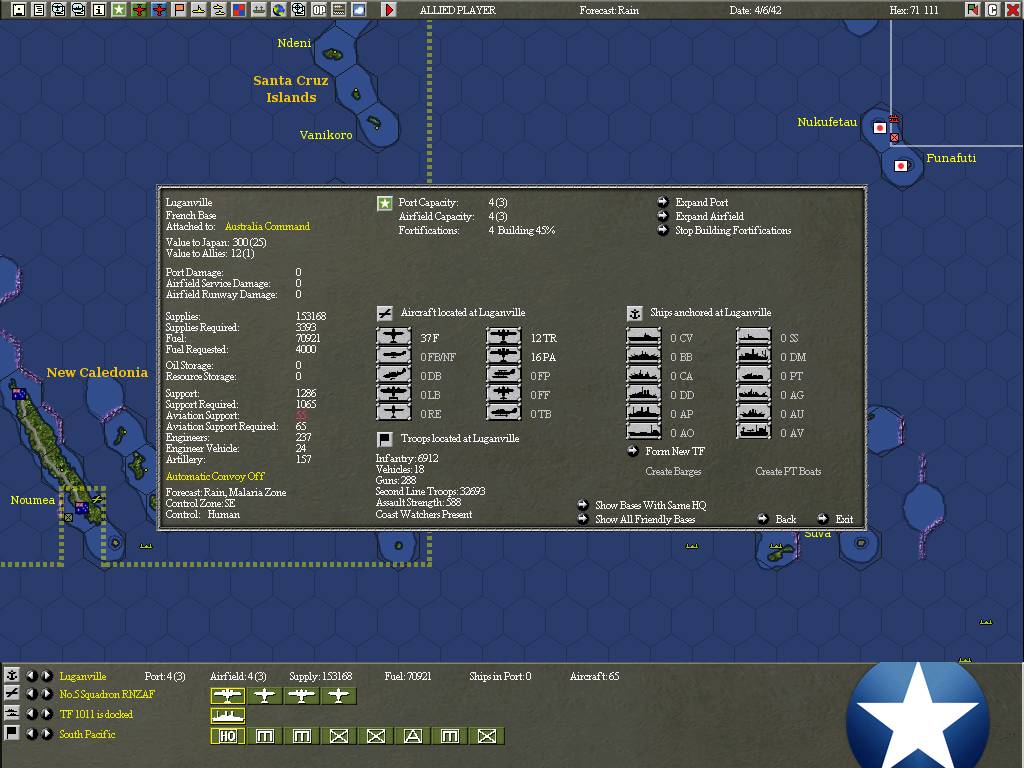This screenshot has height=768, width=1024.
Task: Click previous arrow in No.5 Squadron RNZAF row
Action: pyautogui.click(x=31, y=695)
